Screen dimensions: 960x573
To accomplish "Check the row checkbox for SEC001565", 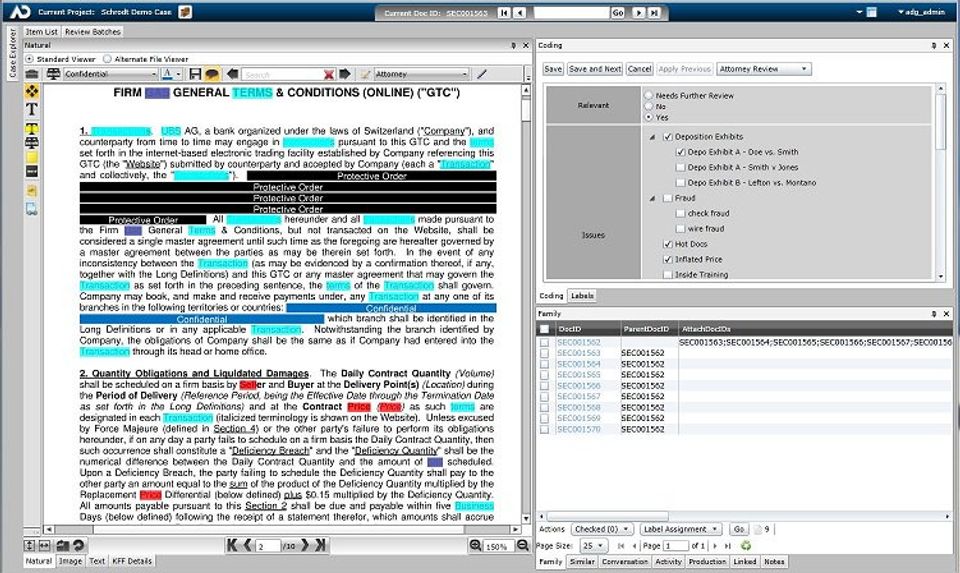I will tap(544, 375).
